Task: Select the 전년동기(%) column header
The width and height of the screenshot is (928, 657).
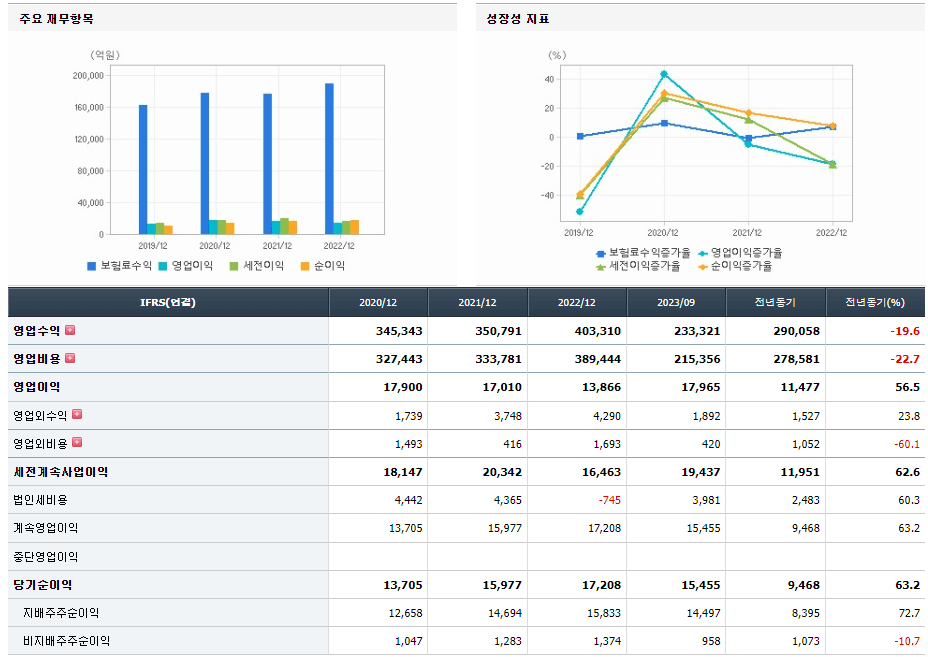Action: tap(875, 302)
